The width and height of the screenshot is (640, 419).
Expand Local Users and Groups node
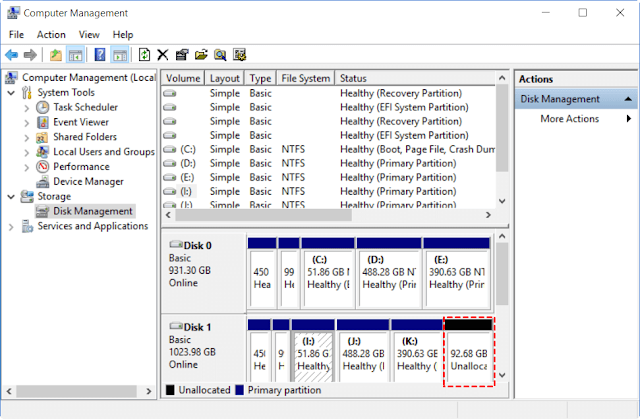[27, 153]
